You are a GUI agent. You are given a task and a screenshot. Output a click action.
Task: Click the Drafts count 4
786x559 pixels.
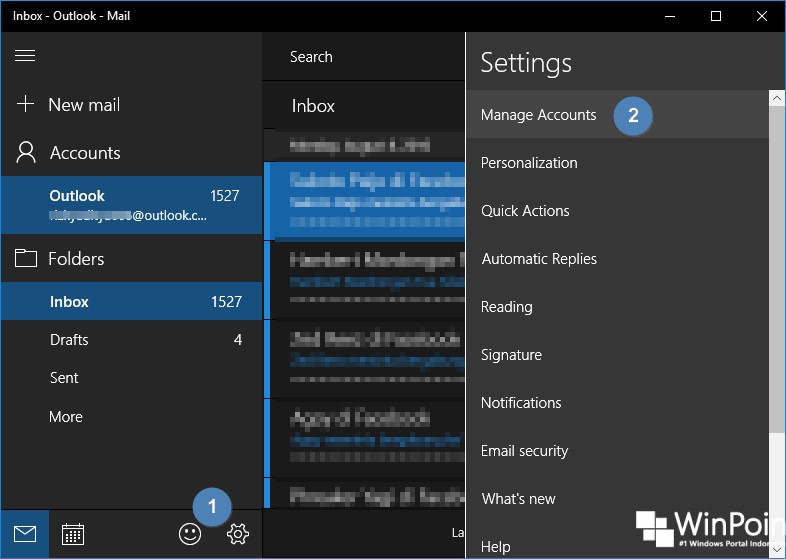click(238, 339)
